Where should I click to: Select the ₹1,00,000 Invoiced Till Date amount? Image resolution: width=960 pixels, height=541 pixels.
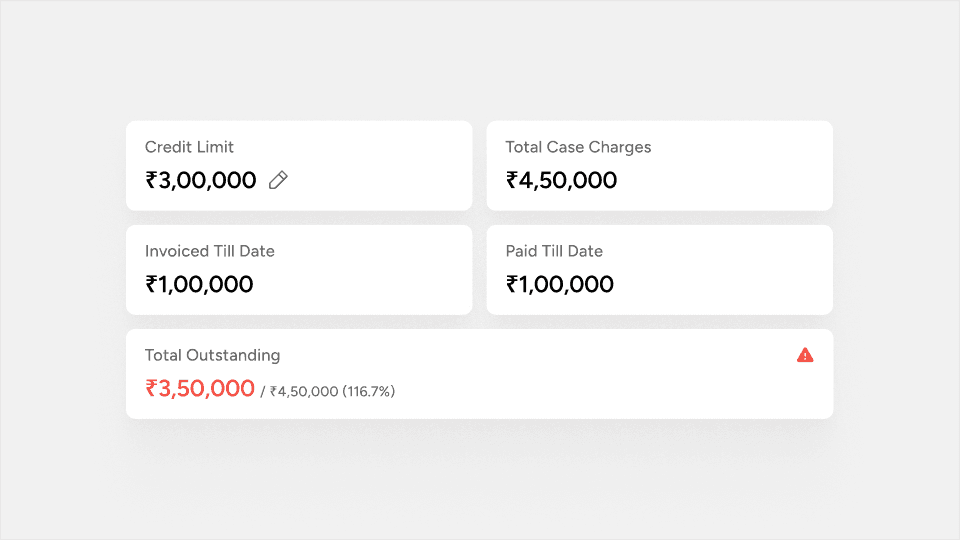tap(199, 285)
